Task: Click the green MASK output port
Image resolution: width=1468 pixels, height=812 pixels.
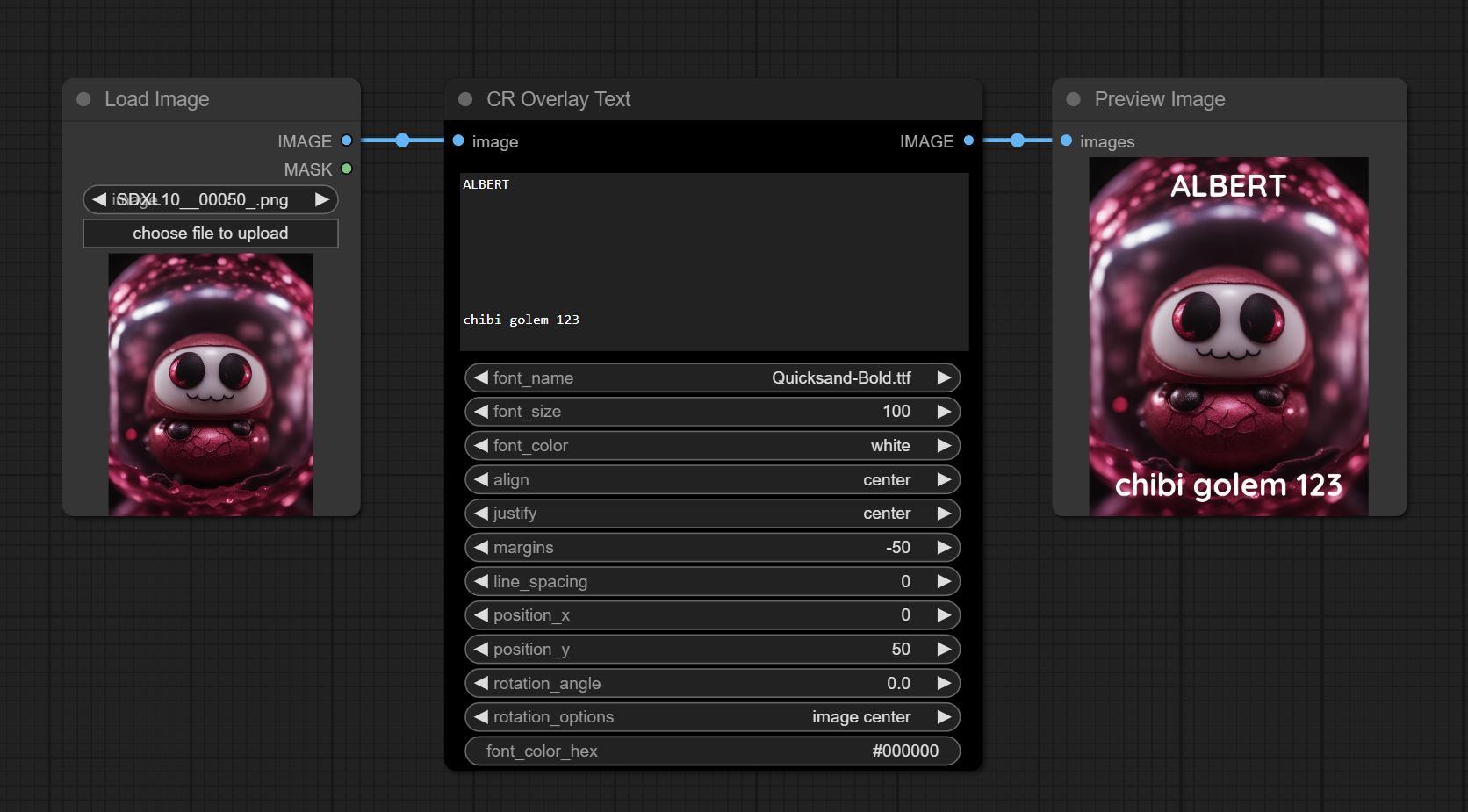Action: coord(347,169)
